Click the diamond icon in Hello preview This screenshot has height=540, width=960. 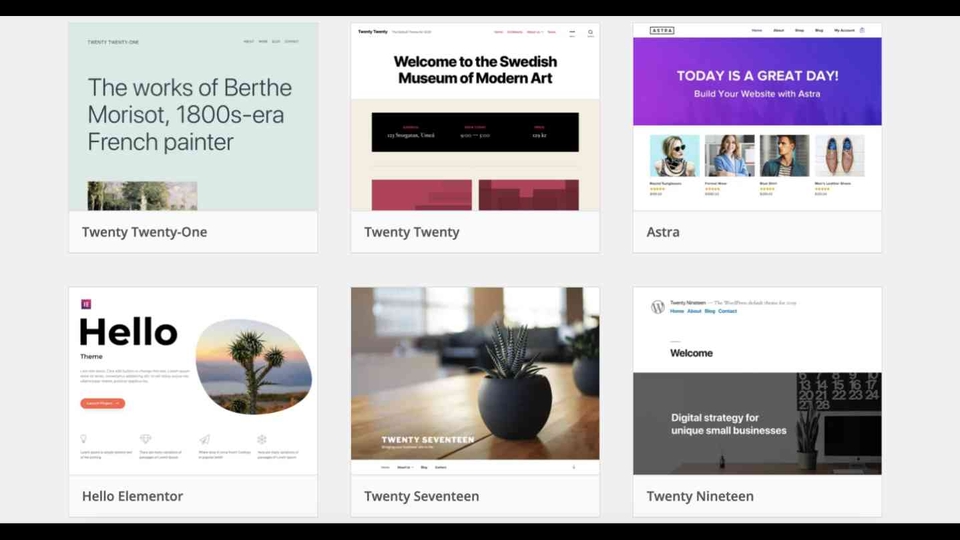(x=145, y=439)
